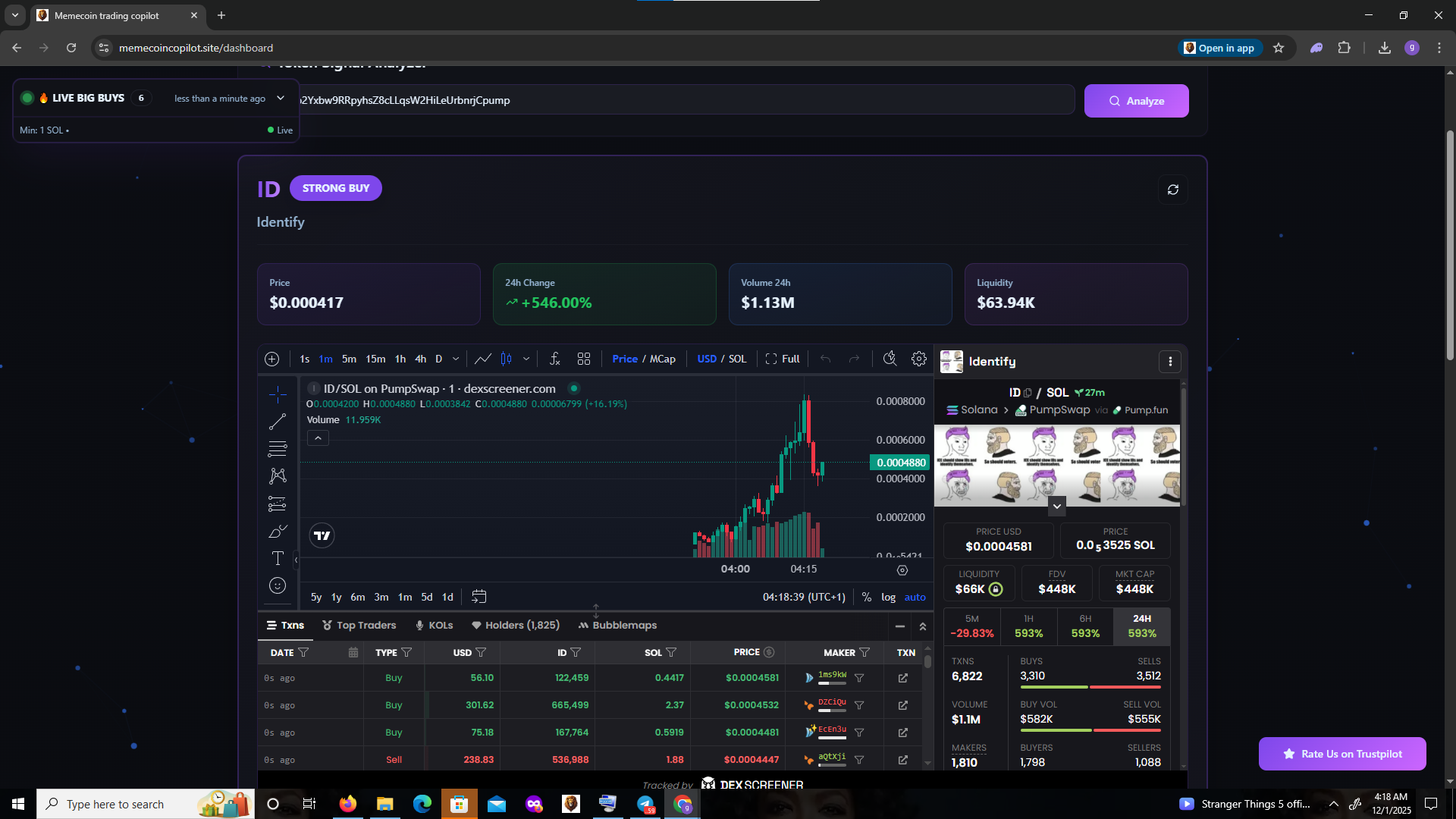
Task: Open the candle style dropdown
Action: (x=526, y=358)
